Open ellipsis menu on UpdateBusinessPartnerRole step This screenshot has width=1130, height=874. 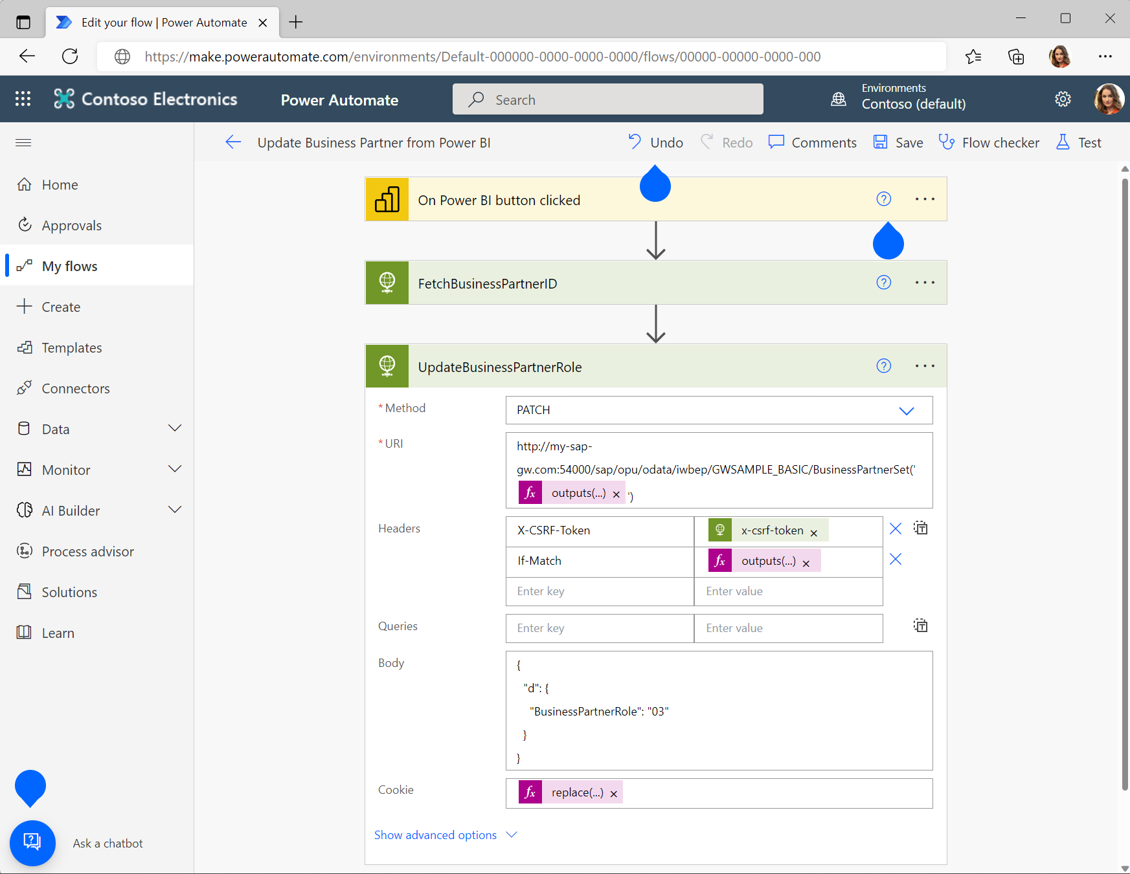tap(925, 366)
